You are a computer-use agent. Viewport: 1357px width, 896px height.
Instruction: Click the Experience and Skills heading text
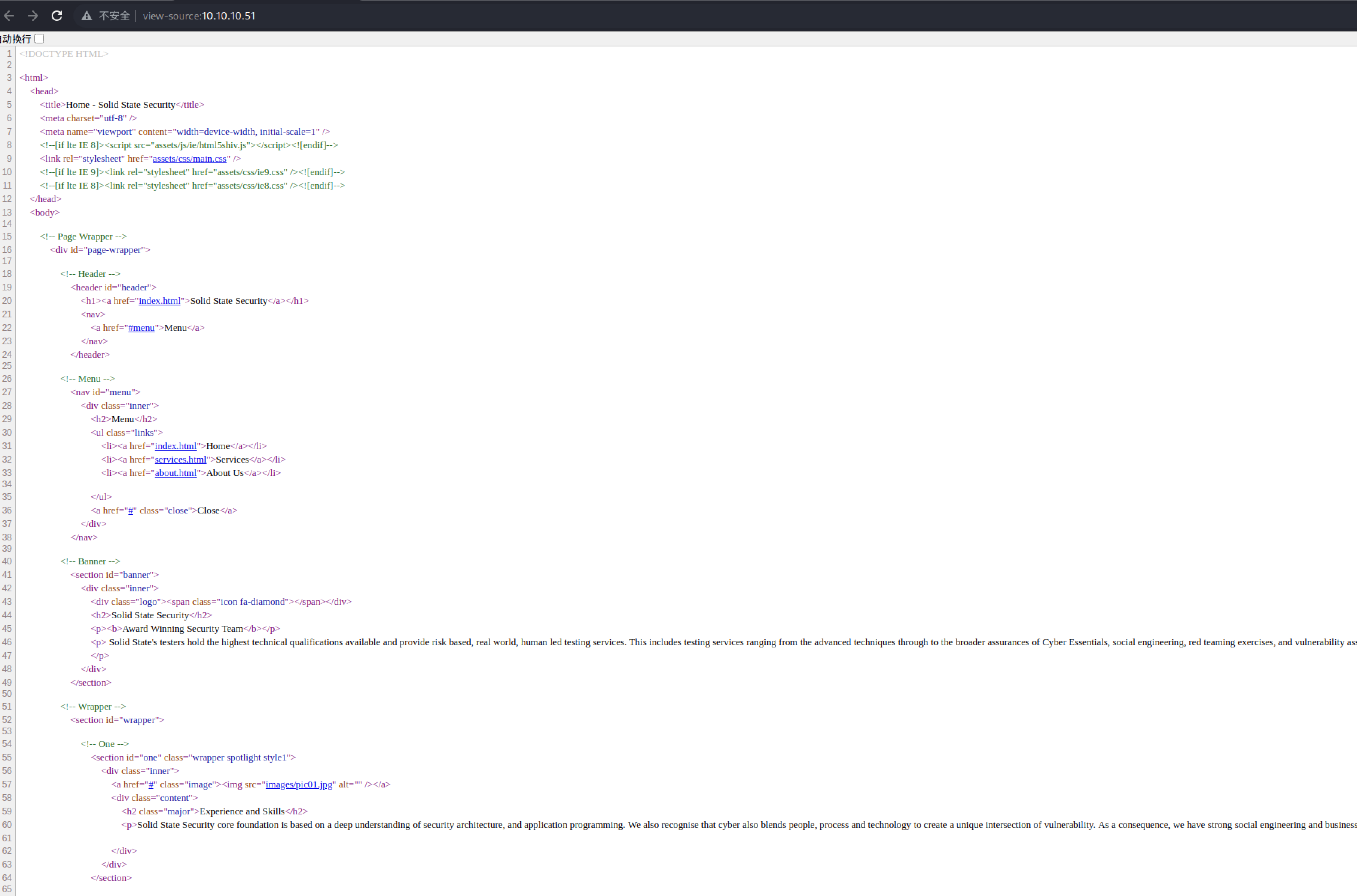click(x=242, y=811)
